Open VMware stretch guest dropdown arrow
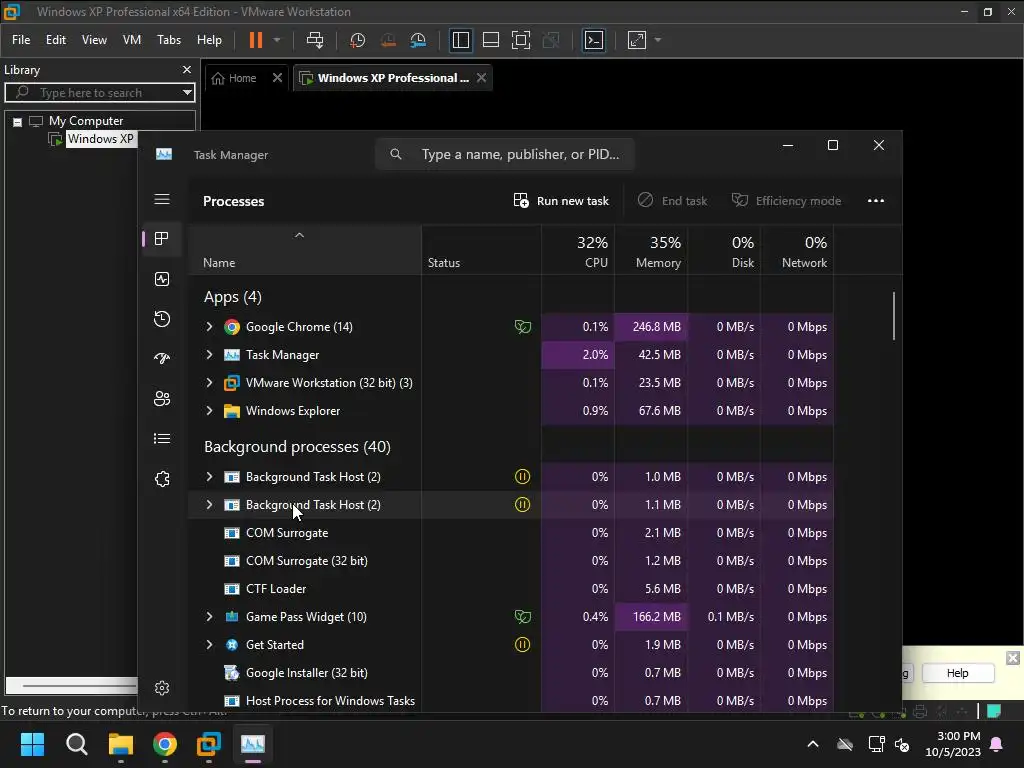This screenshot has width=1024, height=768. 658,40
